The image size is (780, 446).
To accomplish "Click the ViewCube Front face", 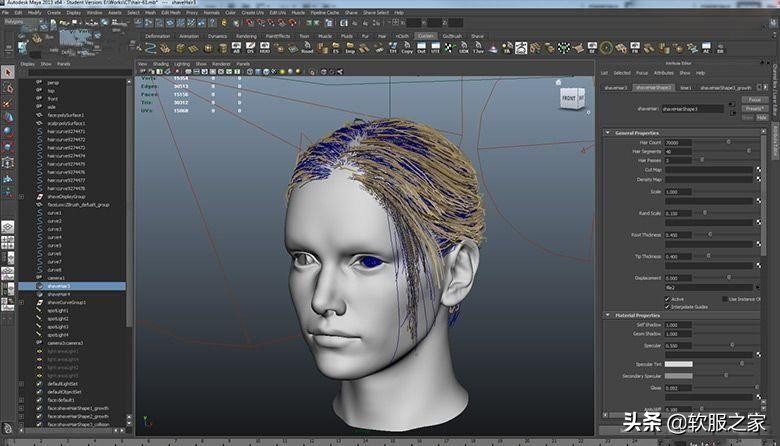I will click(x=569, y=98).
